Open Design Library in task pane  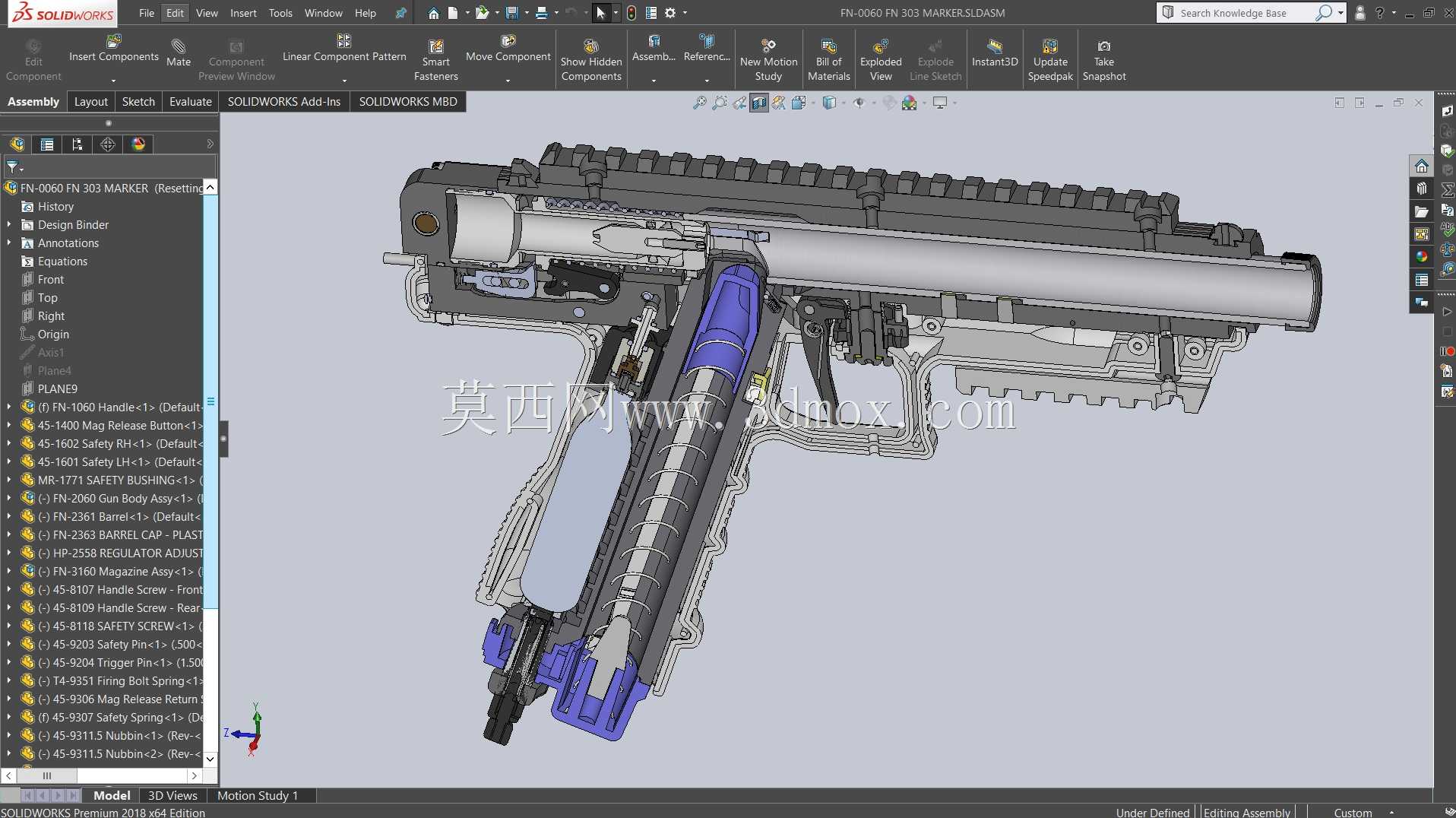coord(1421,189)
